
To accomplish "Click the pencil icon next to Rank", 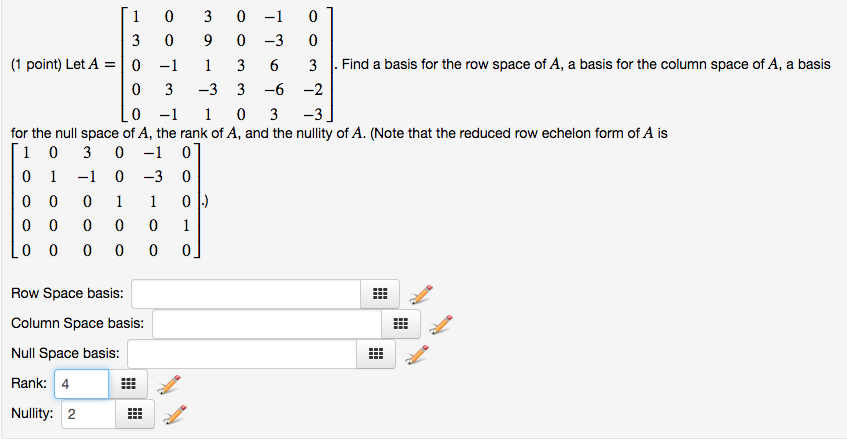I will pos(171,384).
